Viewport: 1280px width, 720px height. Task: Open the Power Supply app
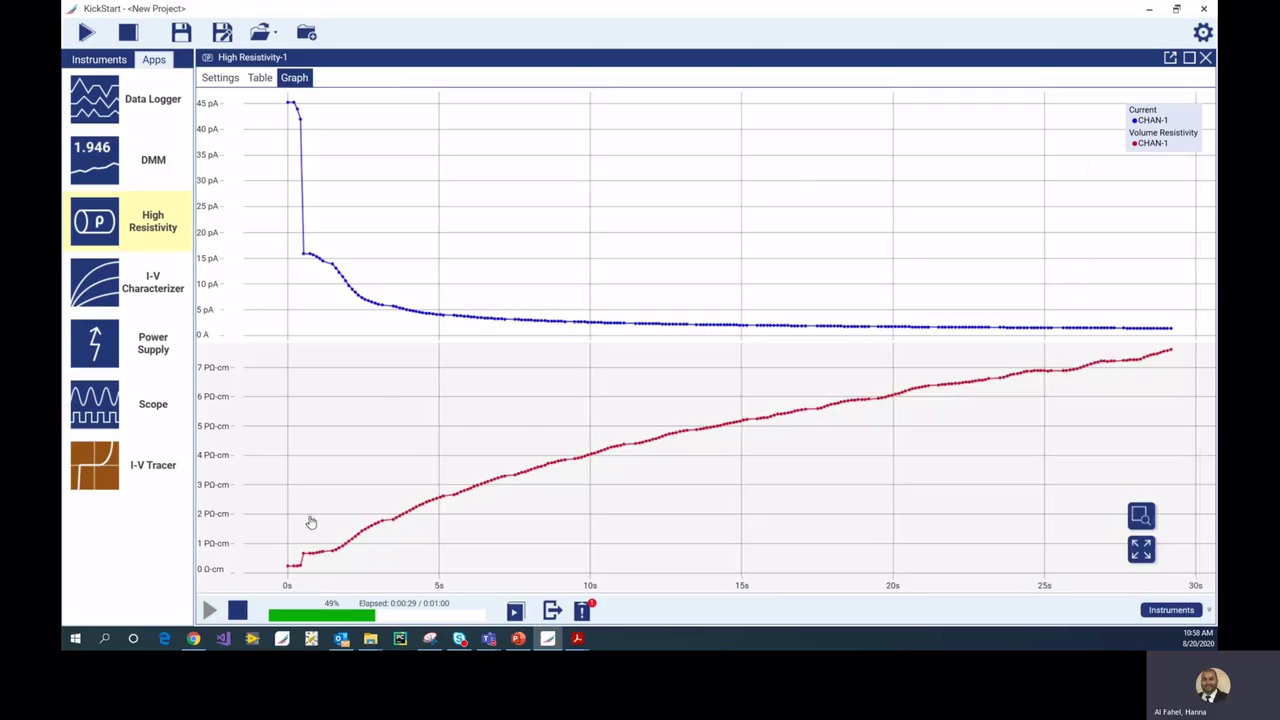click(x=125, y=343)
